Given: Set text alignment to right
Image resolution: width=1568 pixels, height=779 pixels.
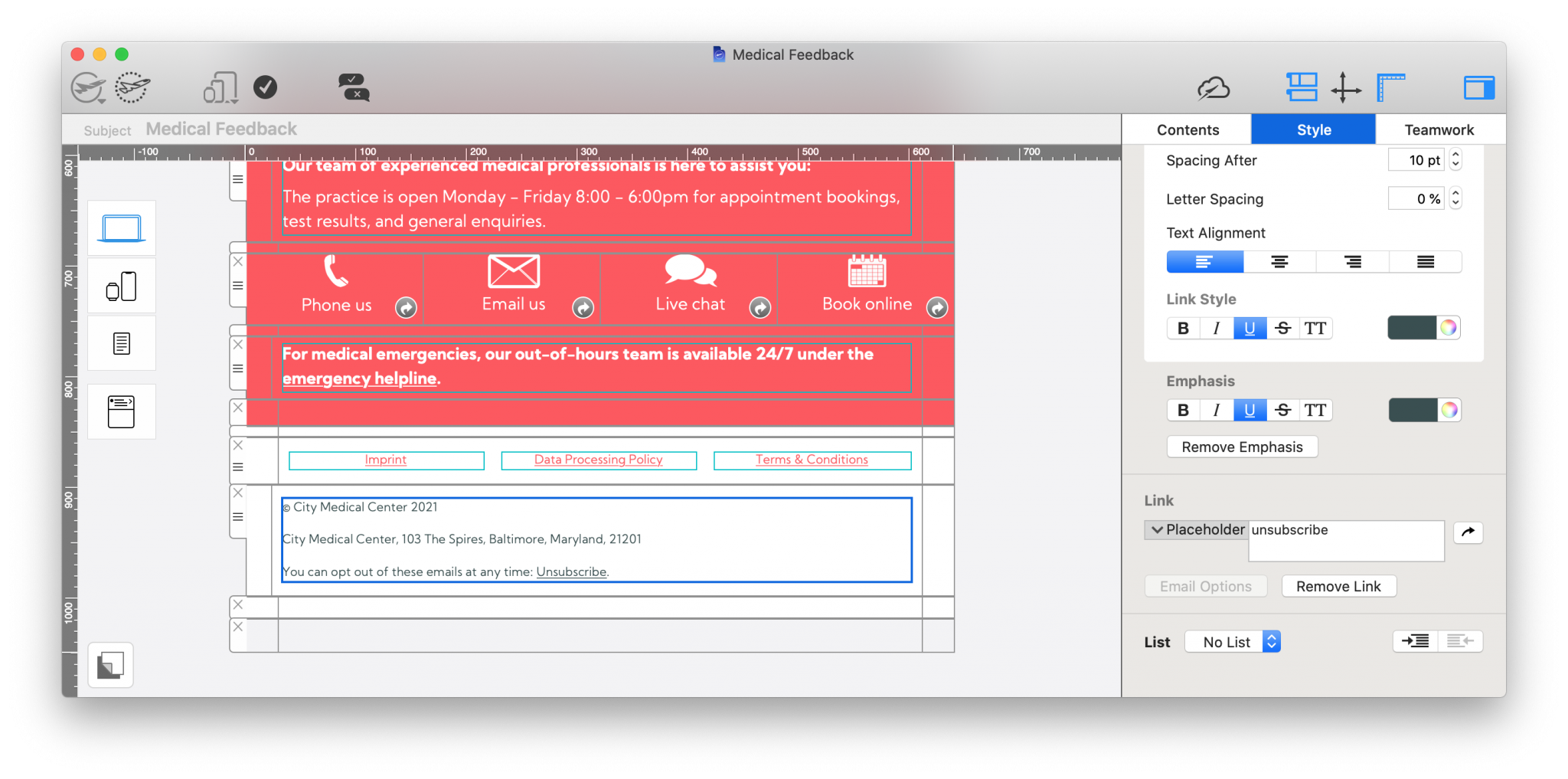Looking at the screenshot, I should click(1353, 262).
